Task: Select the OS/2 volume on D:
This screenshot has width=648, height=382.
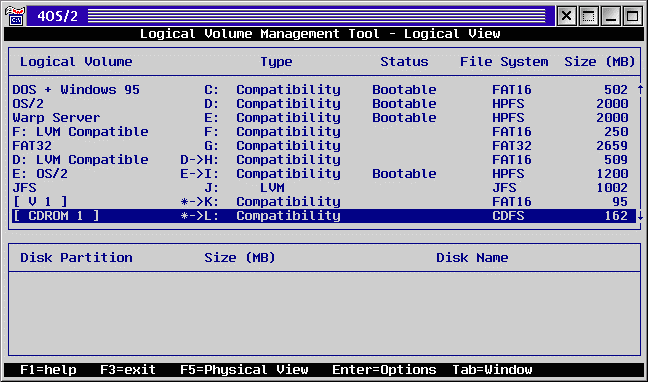Action: 324,104
